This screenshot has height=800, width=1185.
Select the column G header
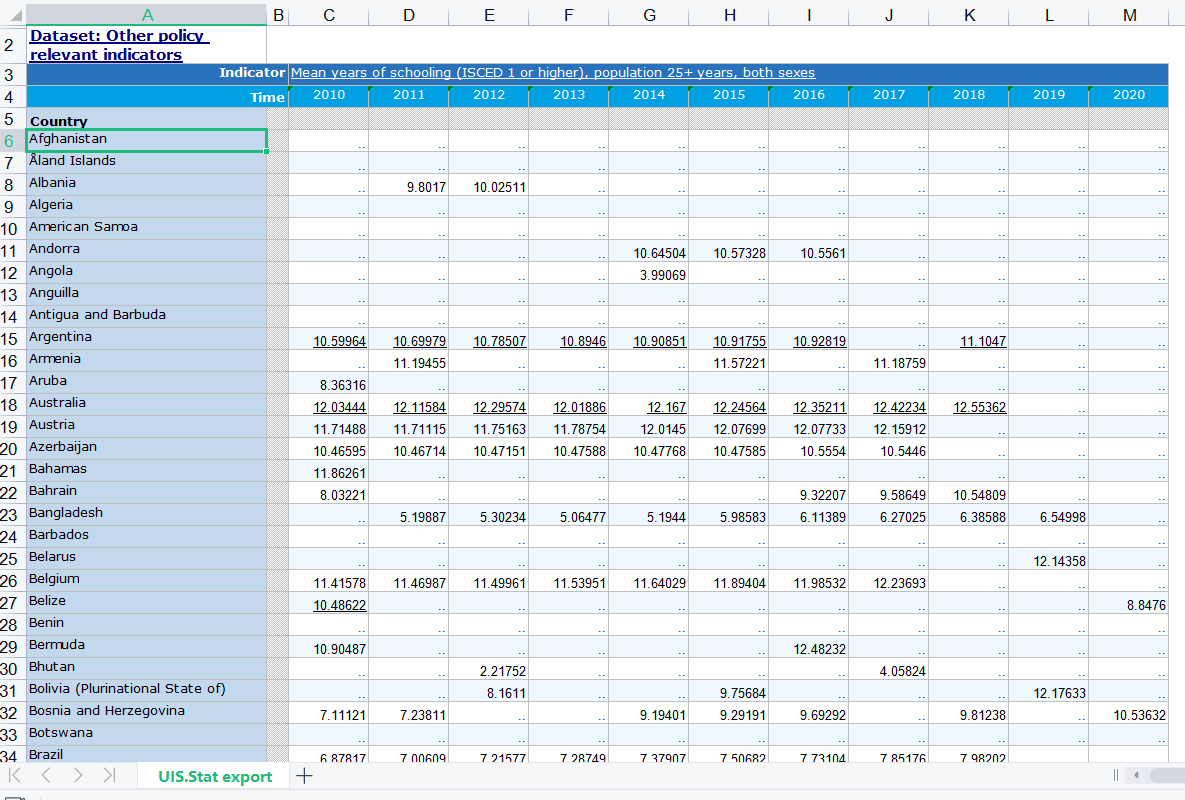pyautogui.click(x=649, y=14)
